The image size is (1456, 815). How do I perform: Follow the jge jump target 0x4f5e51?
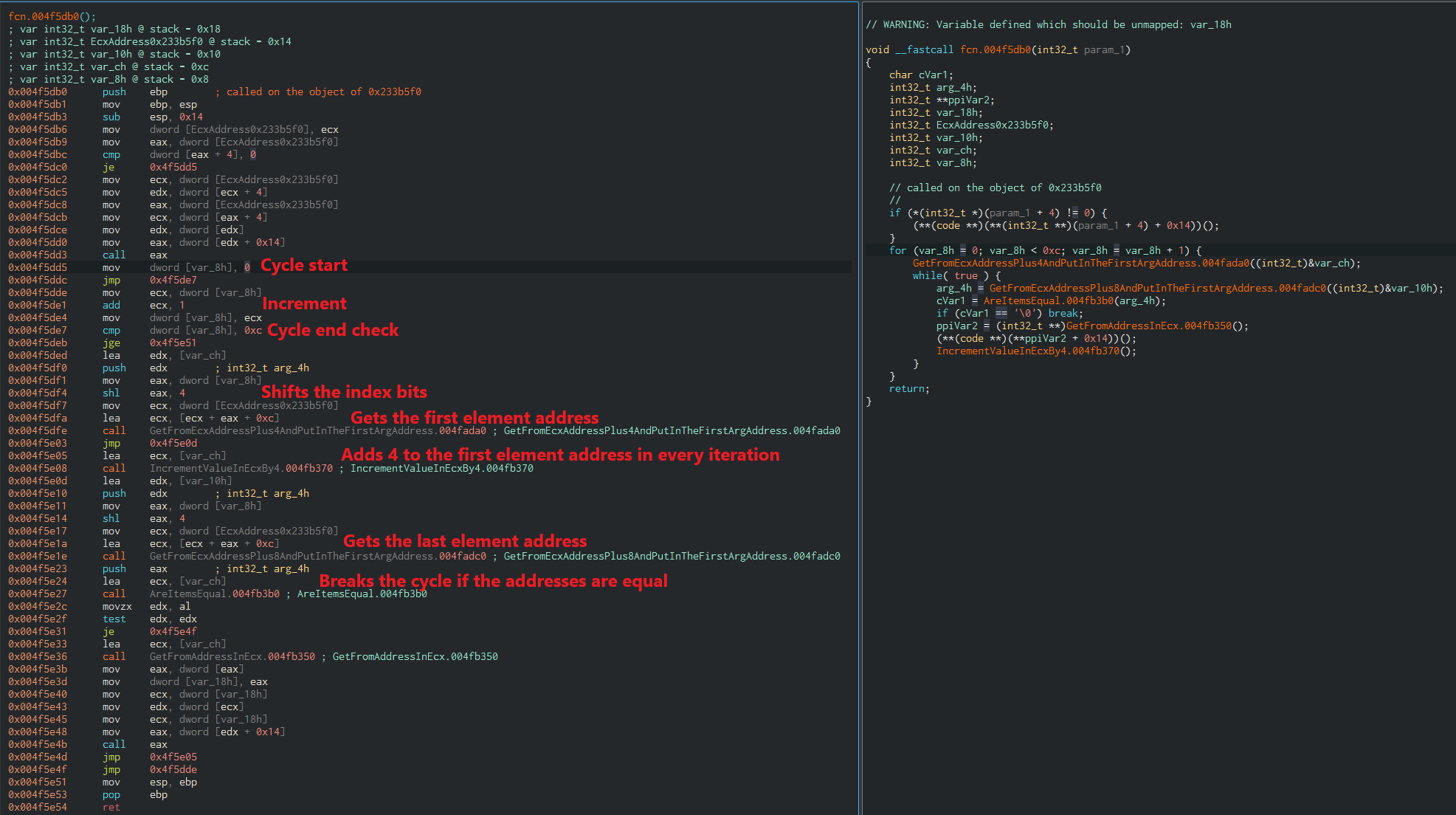pos(173,343)
